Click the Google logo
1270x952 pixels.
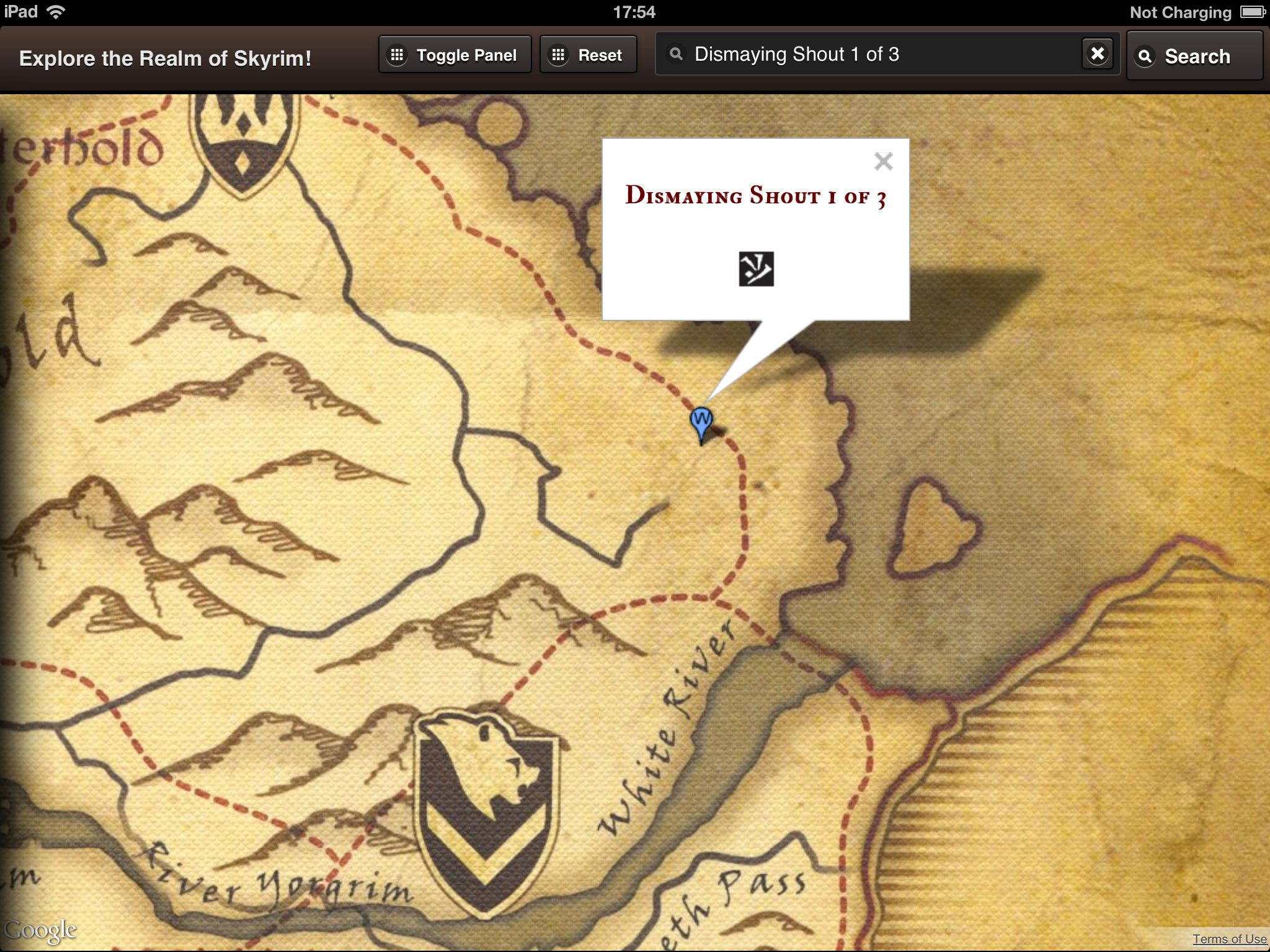[40, 930]
